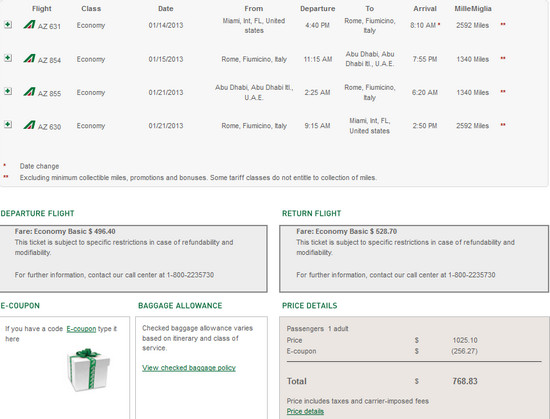Select flight number AZ 630
Screen dimensions: 550x419
[x=49, y=127]
